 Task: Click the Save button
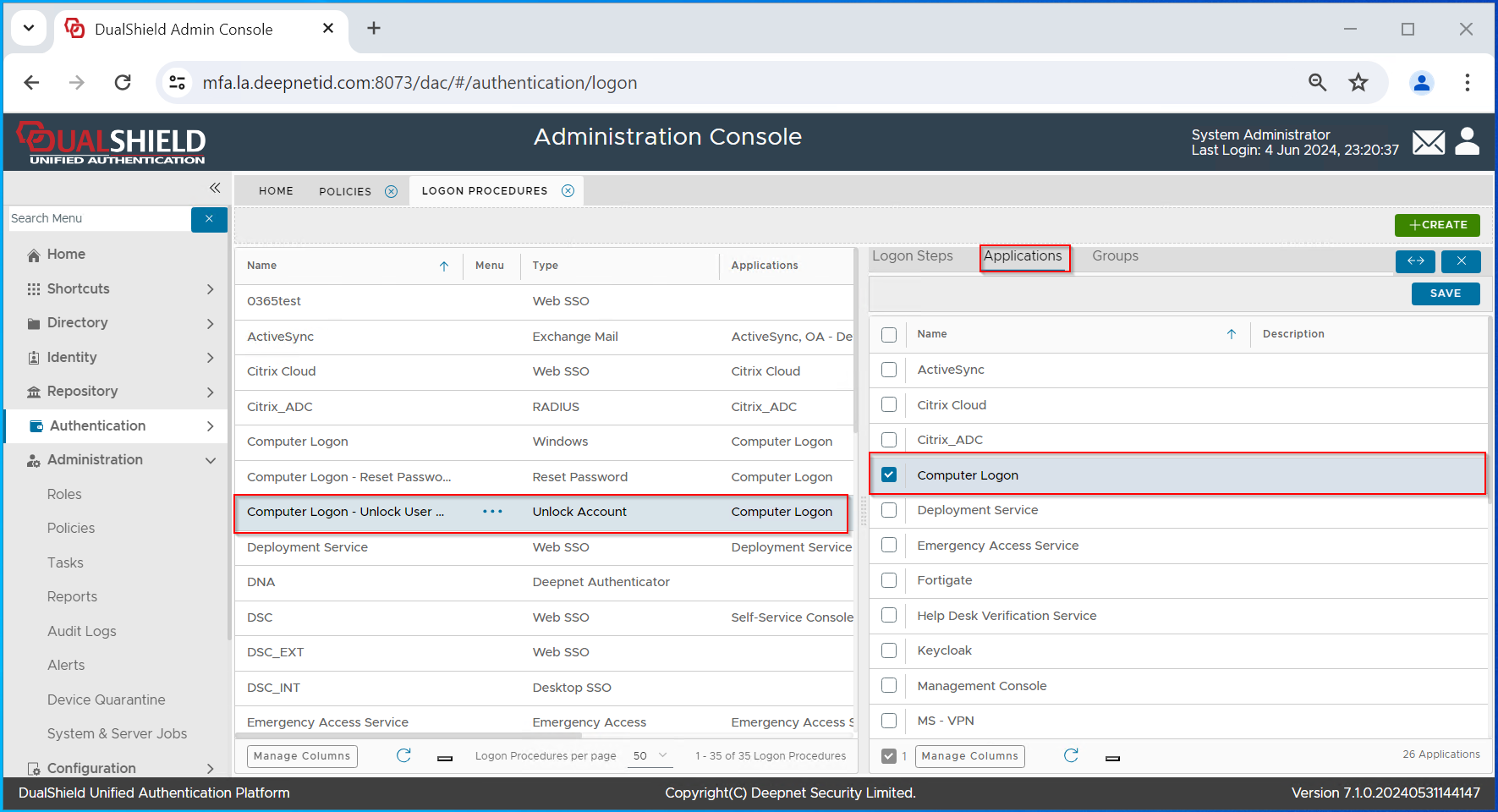point(1445,294)
